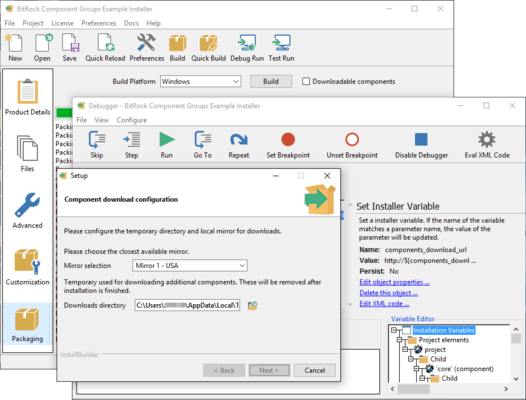Click Cancel in the Setup dialog

[315, 370]
